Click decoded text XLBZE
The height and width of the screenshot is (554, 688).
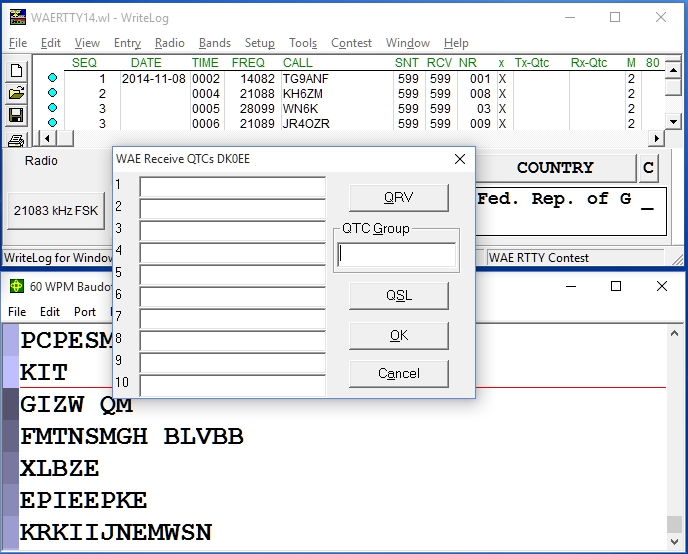(60, 468)
